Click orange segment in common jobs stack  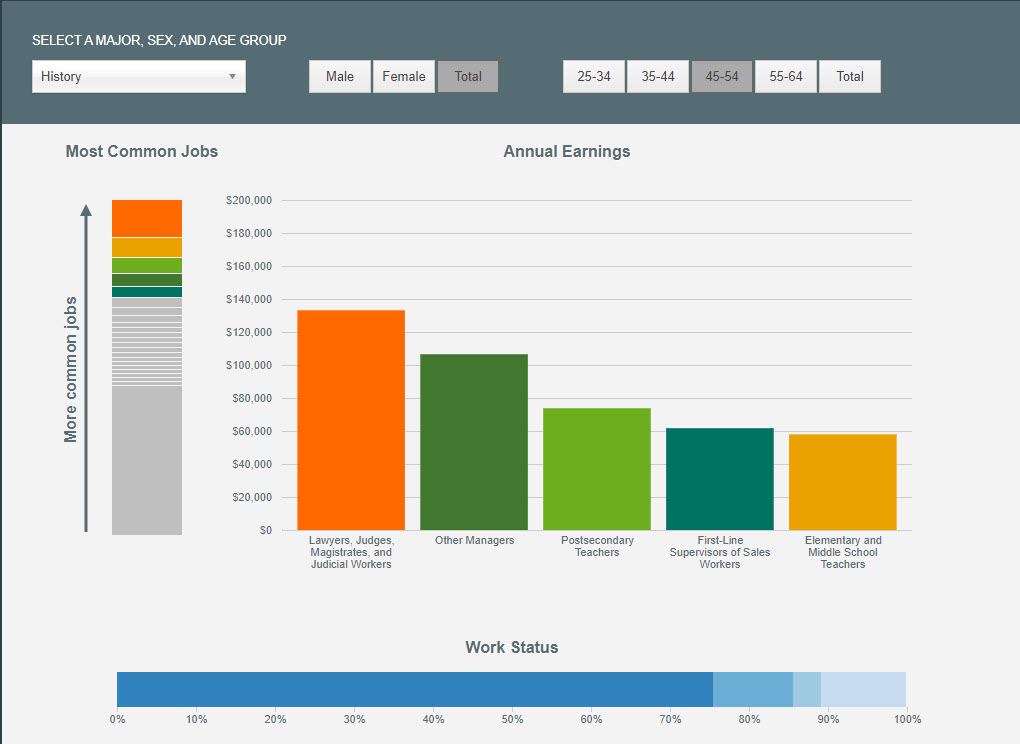point(147,218)
